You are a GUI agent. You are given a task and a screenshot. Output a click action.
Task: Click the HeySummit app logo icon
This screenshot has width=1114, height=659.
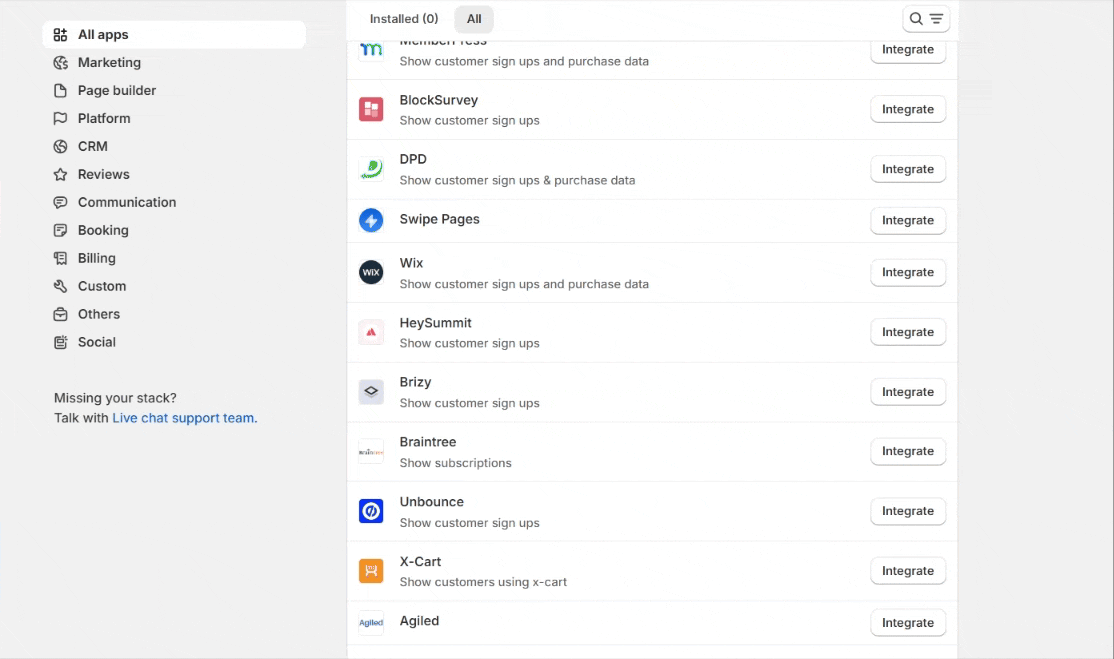click(371, 333)
